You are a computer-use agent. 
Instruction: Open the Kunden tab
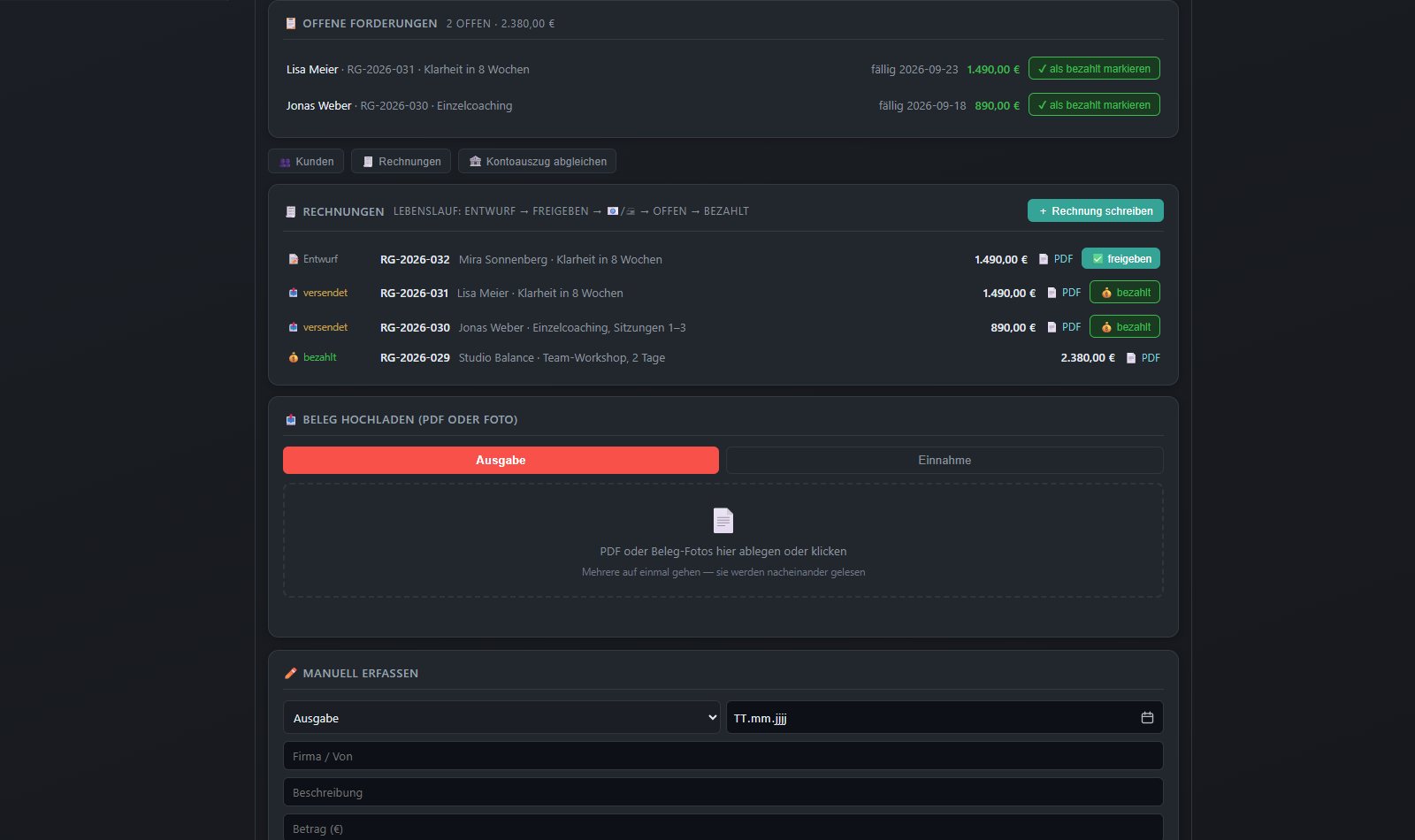point(306,162)
